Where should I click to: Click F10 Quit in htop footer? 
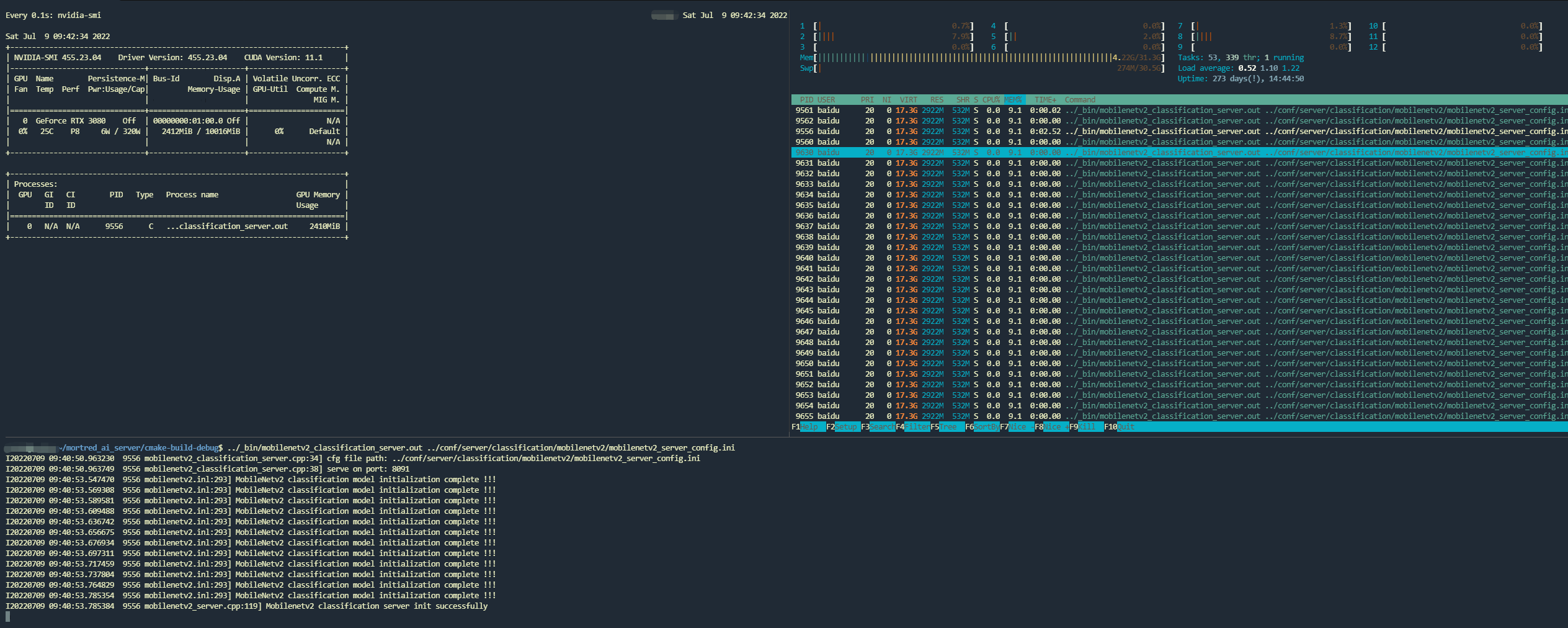[x=1120, y=427]
